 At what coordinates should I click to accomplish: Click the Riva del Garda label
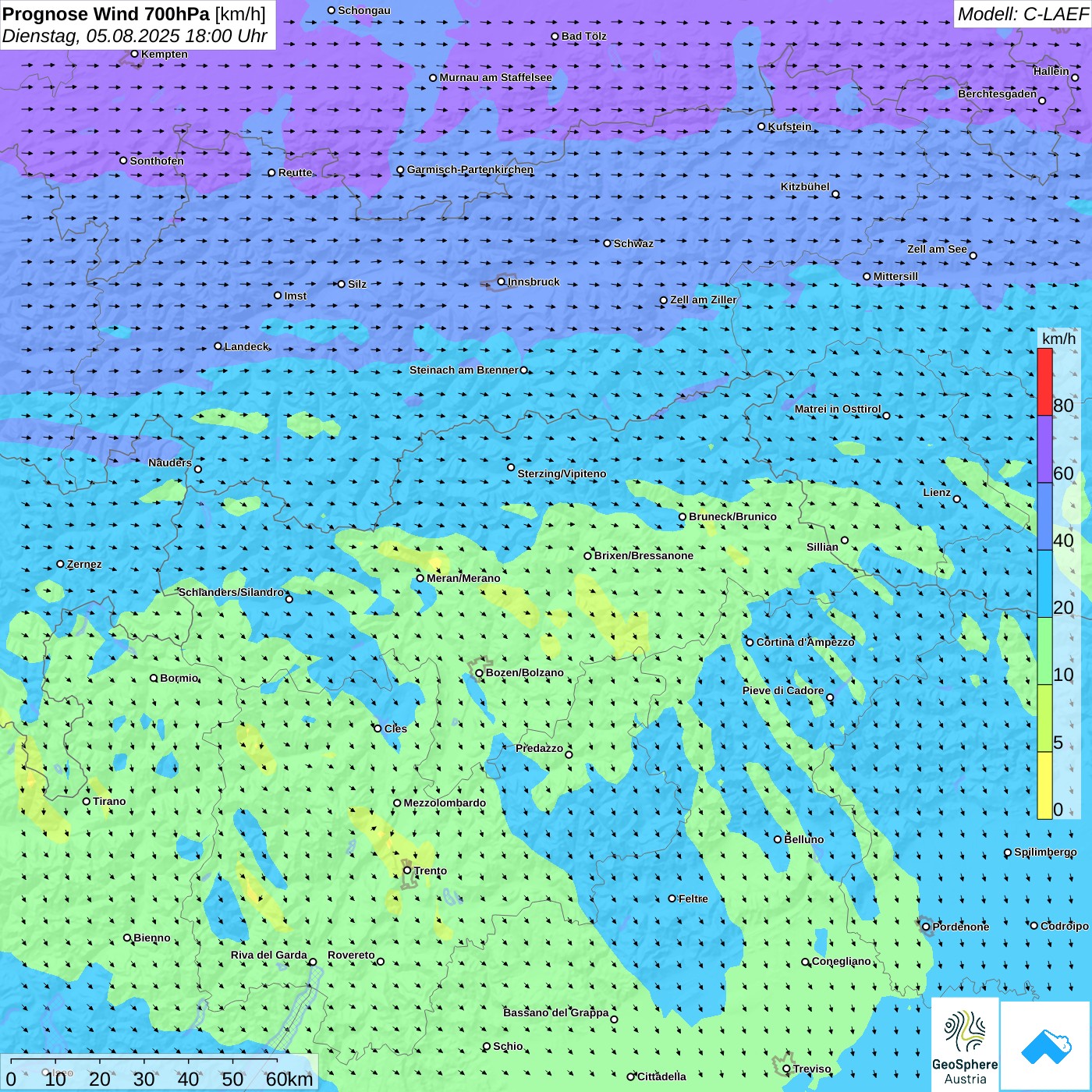pos(269,955)
